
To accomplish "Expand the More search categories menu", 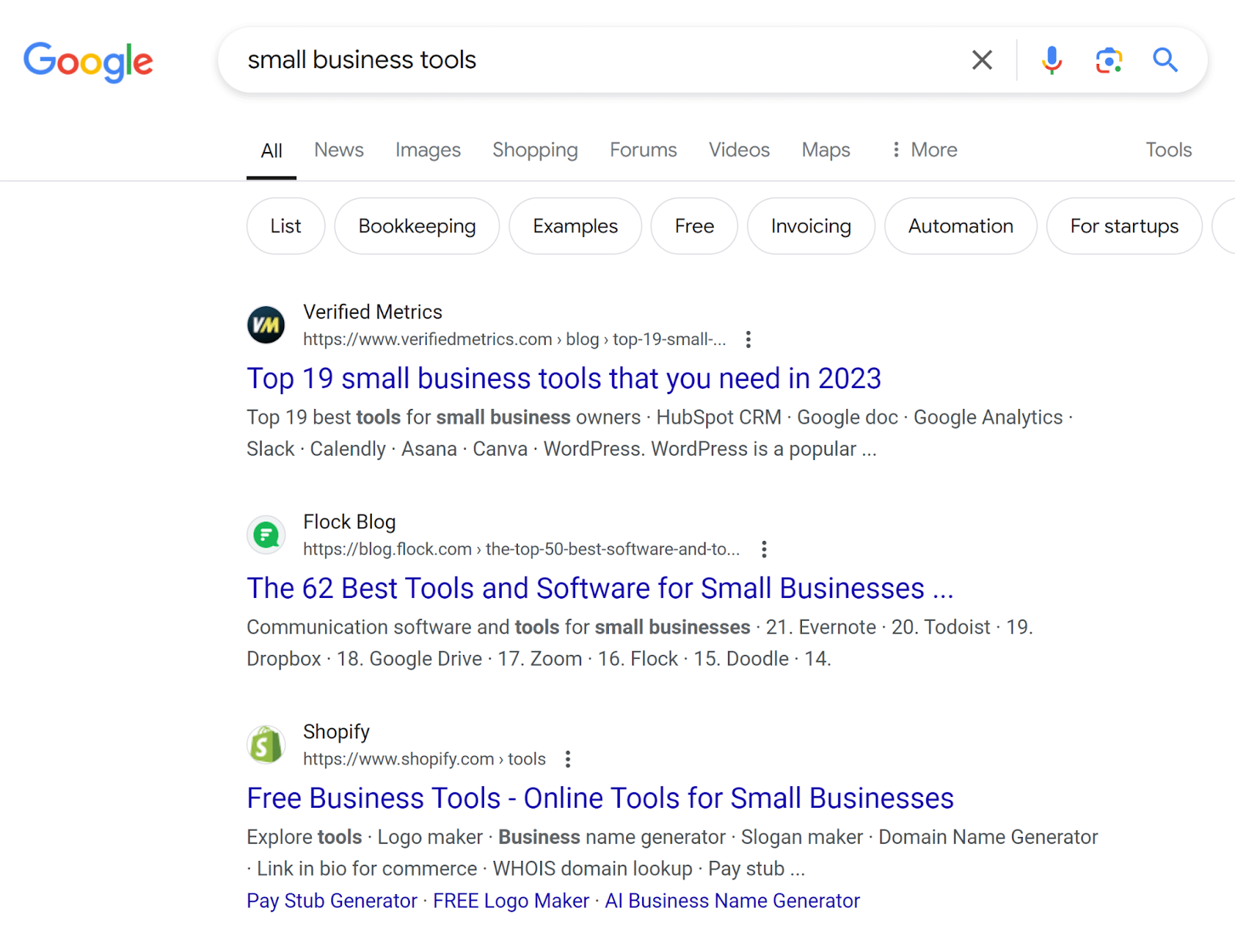I will (923, 150).
